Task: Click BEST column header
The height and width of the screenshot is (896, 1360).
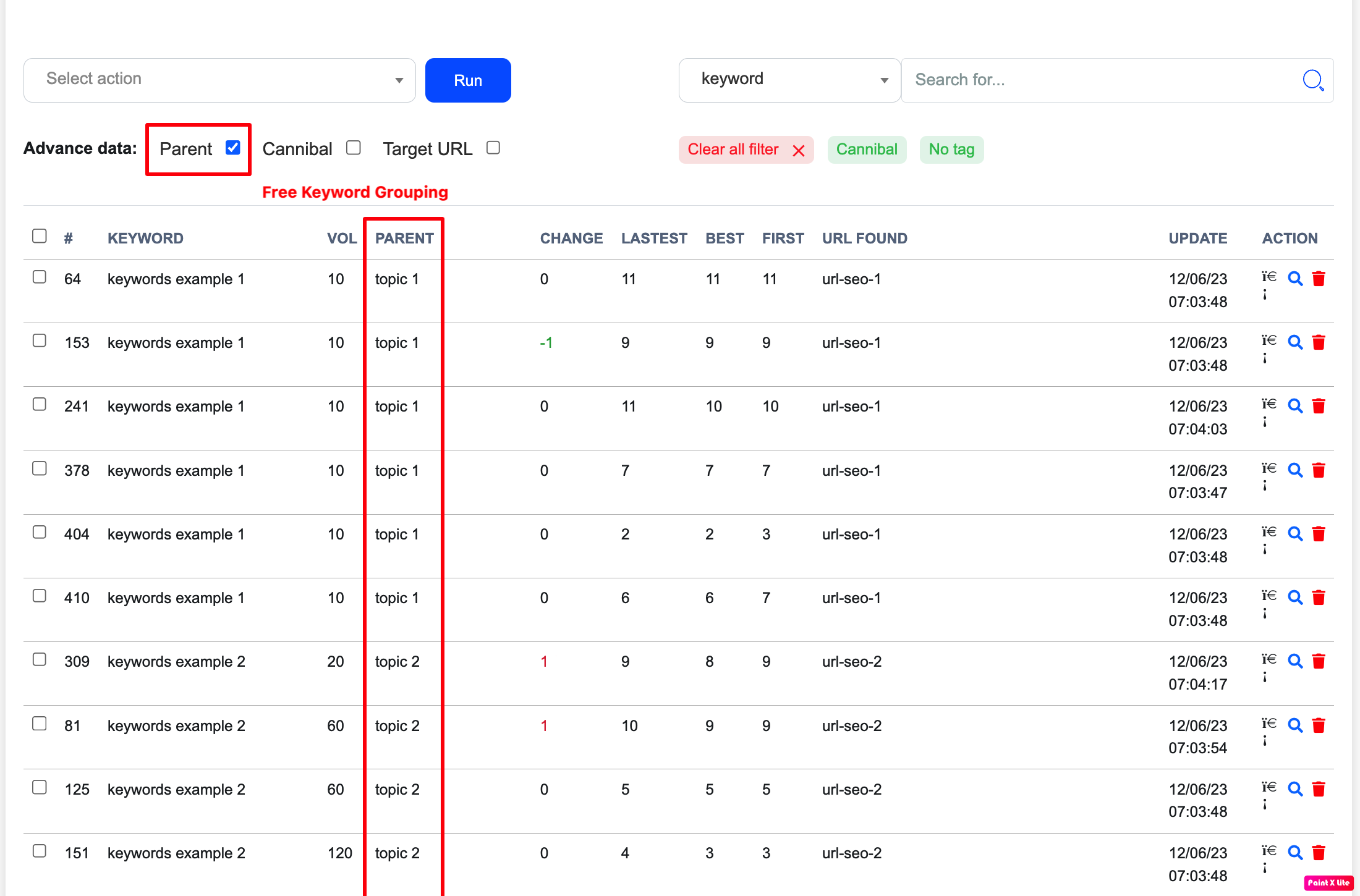Action: 725,239
